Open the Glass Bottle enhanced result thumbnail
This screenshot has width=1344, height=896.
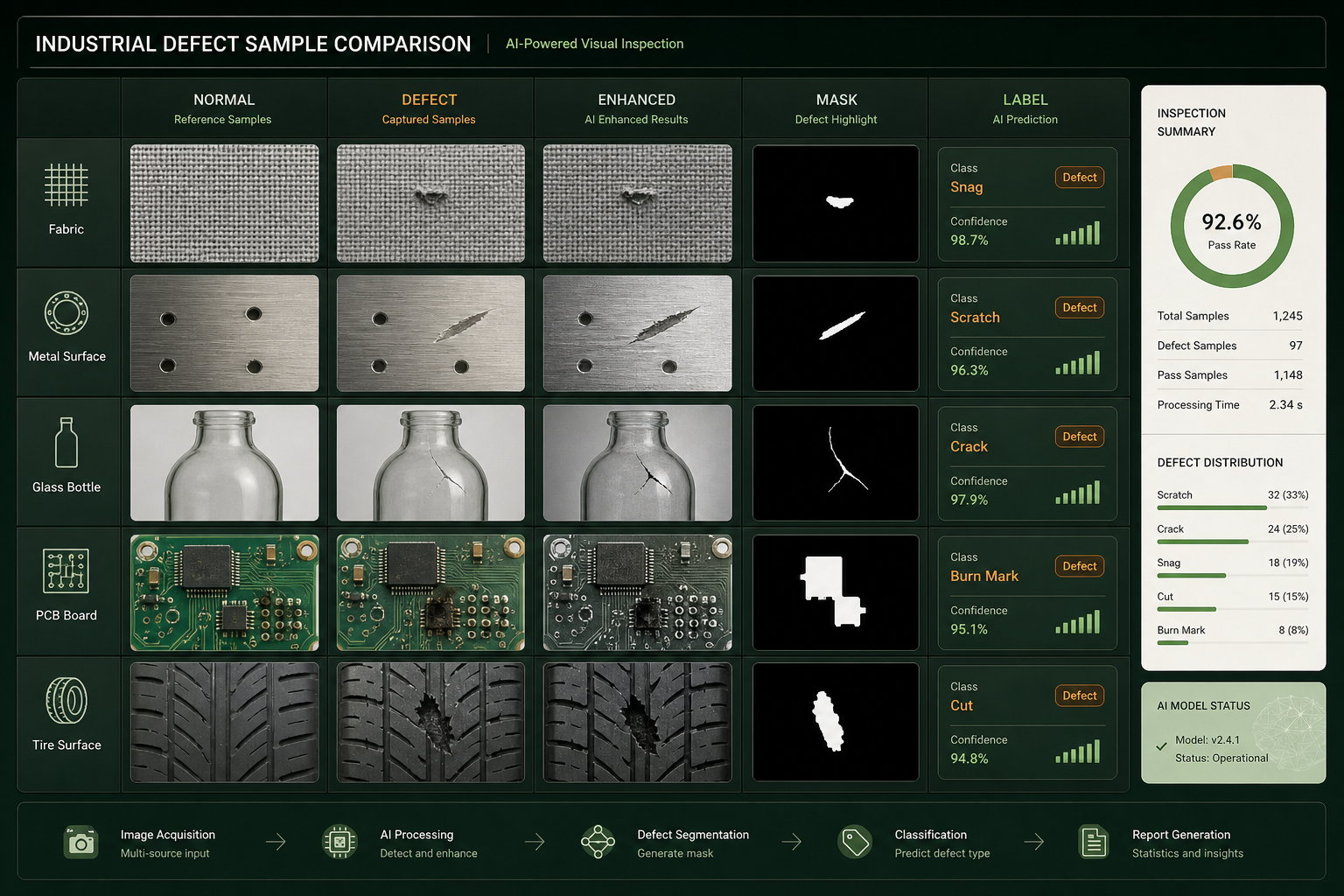pyautogui.click(x=637, y=463)
